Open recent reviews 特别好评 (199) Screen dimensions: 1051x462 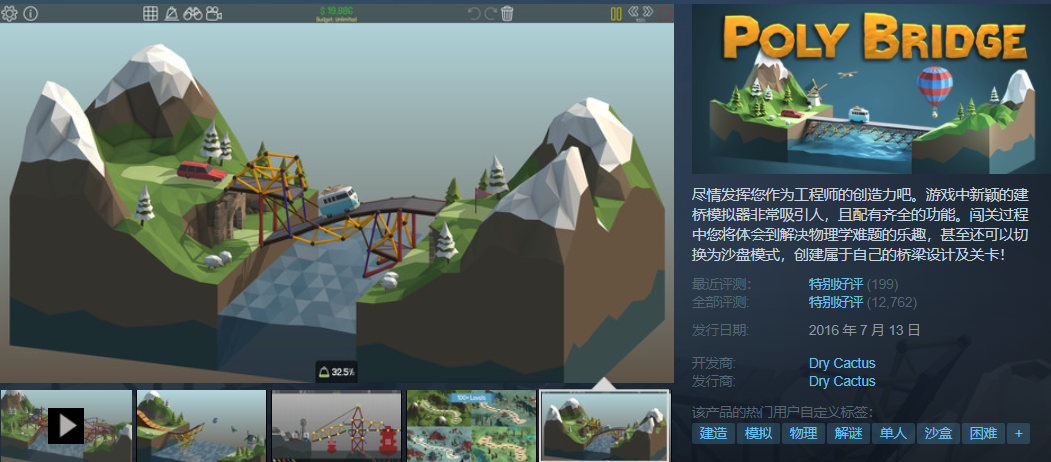tap(853, 284)
